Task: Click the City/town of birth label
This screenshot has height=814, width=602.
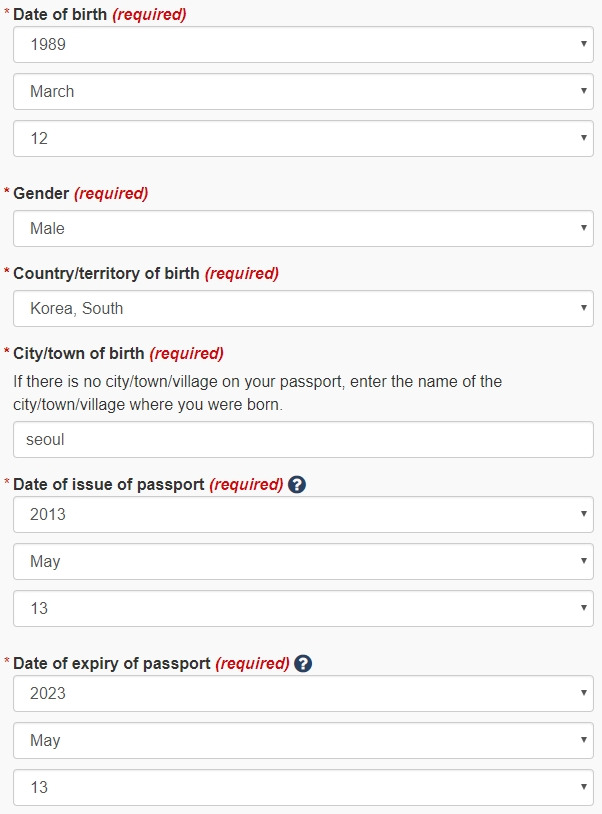Action: pyautogui.click(x=78, y=354)
